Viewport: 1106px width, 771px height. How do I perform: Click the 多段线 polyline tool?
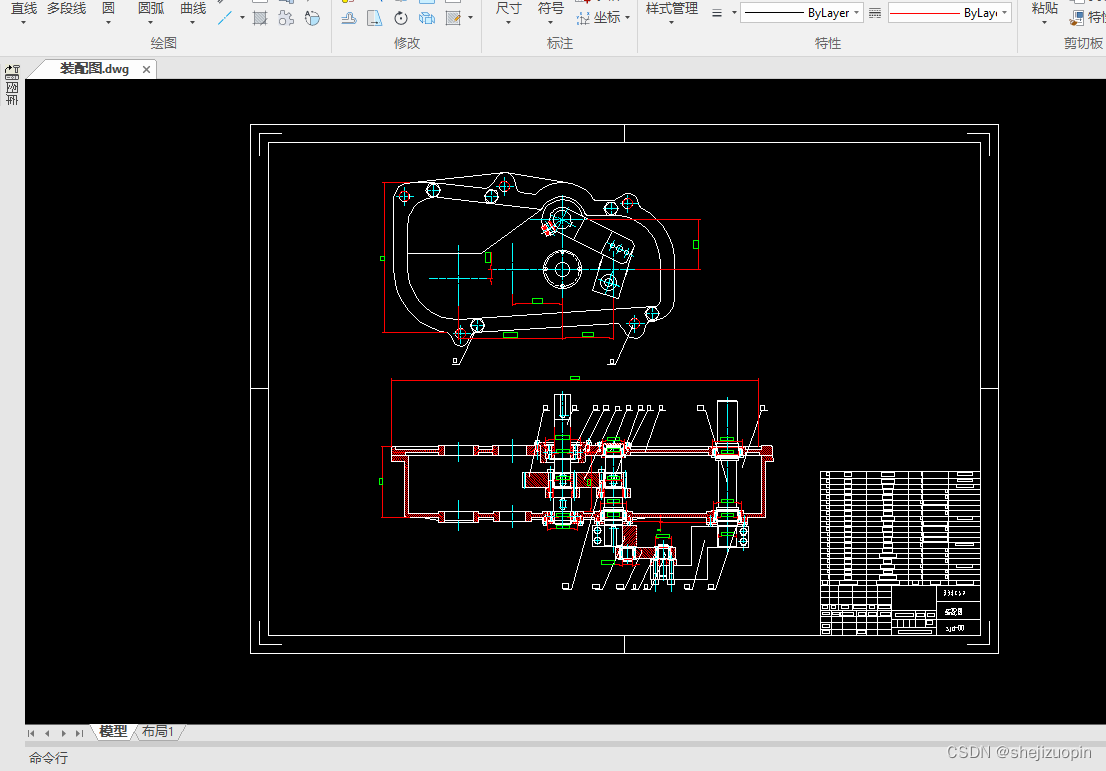click(66, 8)
